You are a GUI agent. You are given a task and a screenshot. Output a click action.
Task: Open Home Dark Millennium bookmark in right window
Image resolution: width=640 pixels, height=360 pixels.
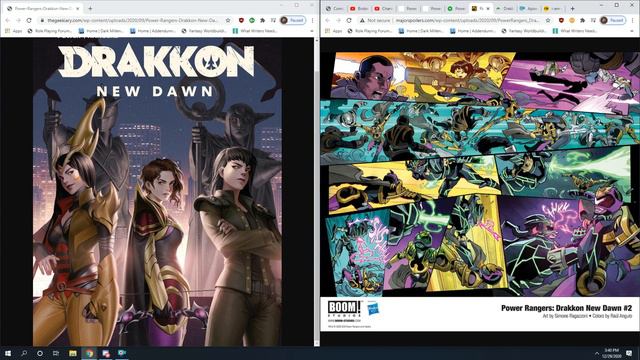pos(421,31)
